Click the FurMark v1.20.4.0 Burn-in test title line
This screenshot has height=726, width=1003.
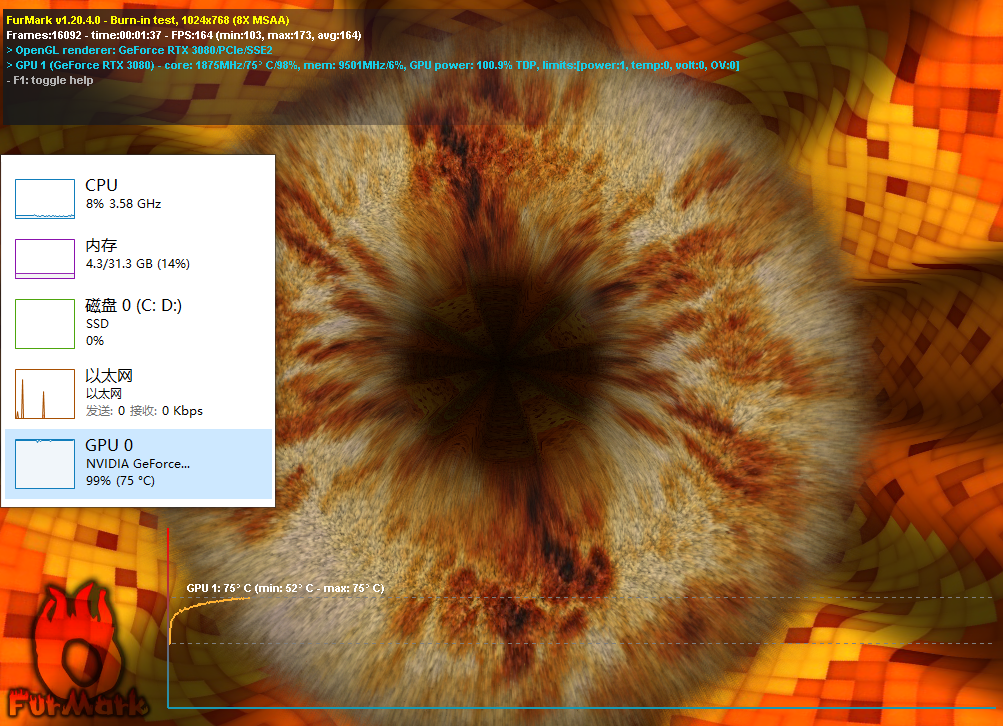coord(148,20)
